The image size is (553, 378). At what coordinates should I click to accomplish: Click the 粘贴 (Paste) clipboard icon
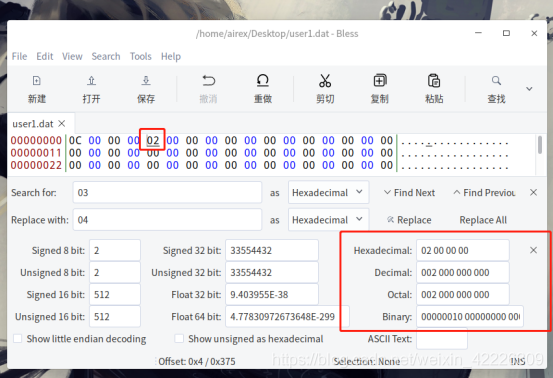[x=434, y=81]
